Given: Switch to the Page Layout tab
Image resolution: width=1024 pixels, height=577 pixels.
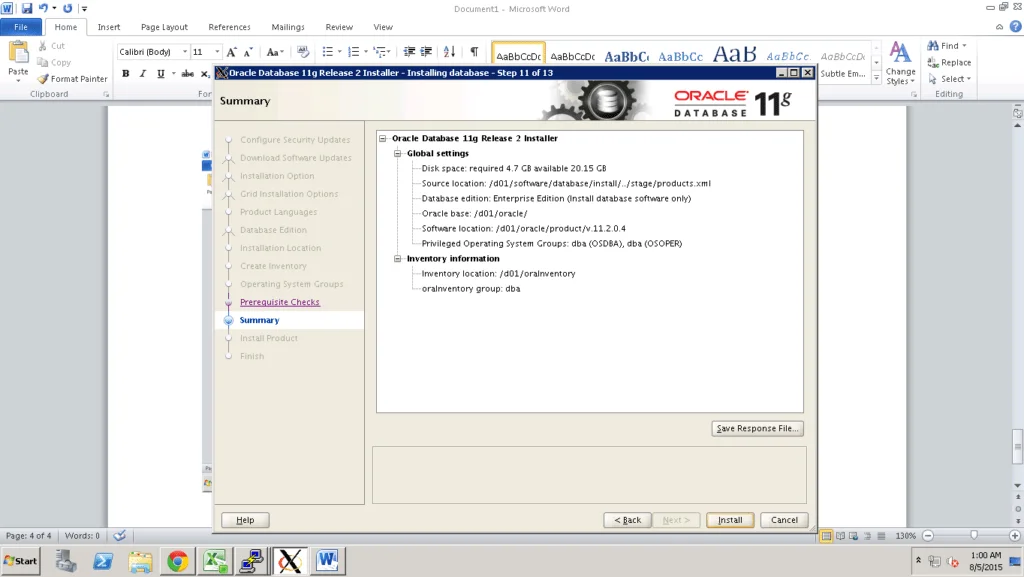Looking at the screenshot, I should pyautogui.click(x=164, y=27).
